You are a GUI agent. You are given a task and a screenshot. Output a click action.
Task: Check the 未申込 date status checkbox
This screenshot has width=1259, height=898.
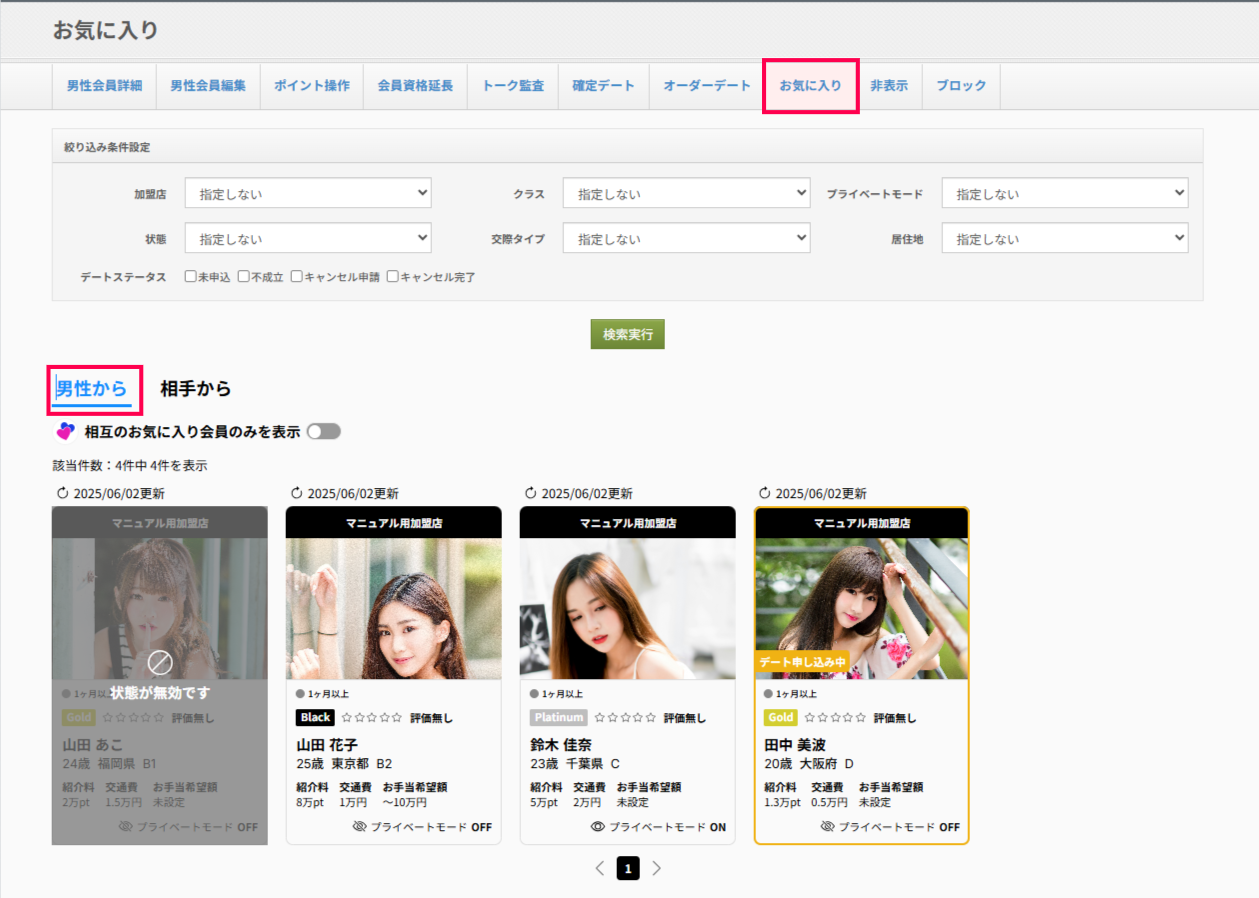click(x=190, y=276)
